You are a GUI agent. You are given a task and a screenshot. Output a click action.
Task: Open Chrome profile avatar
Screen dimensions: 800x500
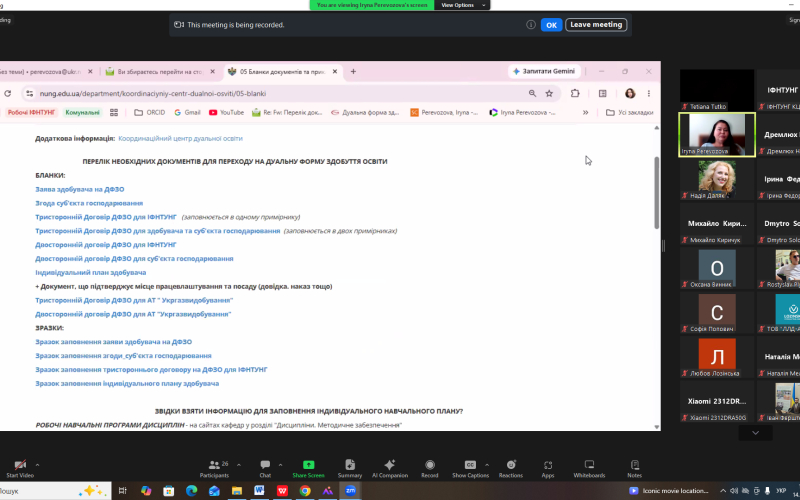[x=630, y=93]
